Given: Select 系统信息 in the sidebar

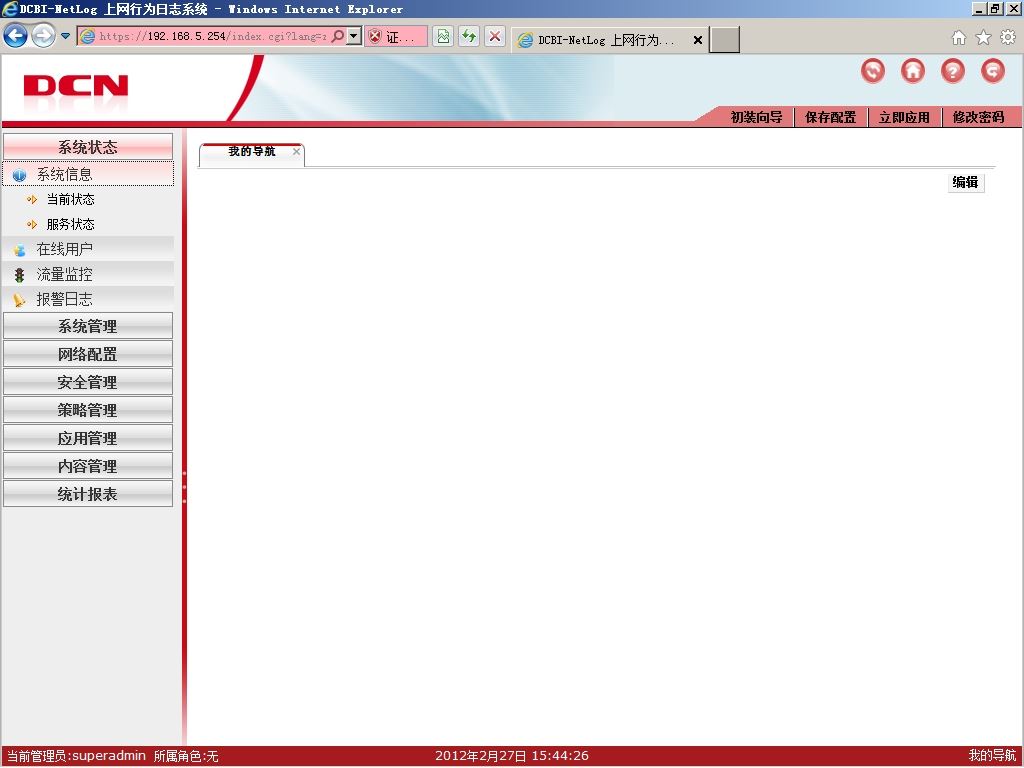Looking at the screenshot, I should [x=88, y=174].
